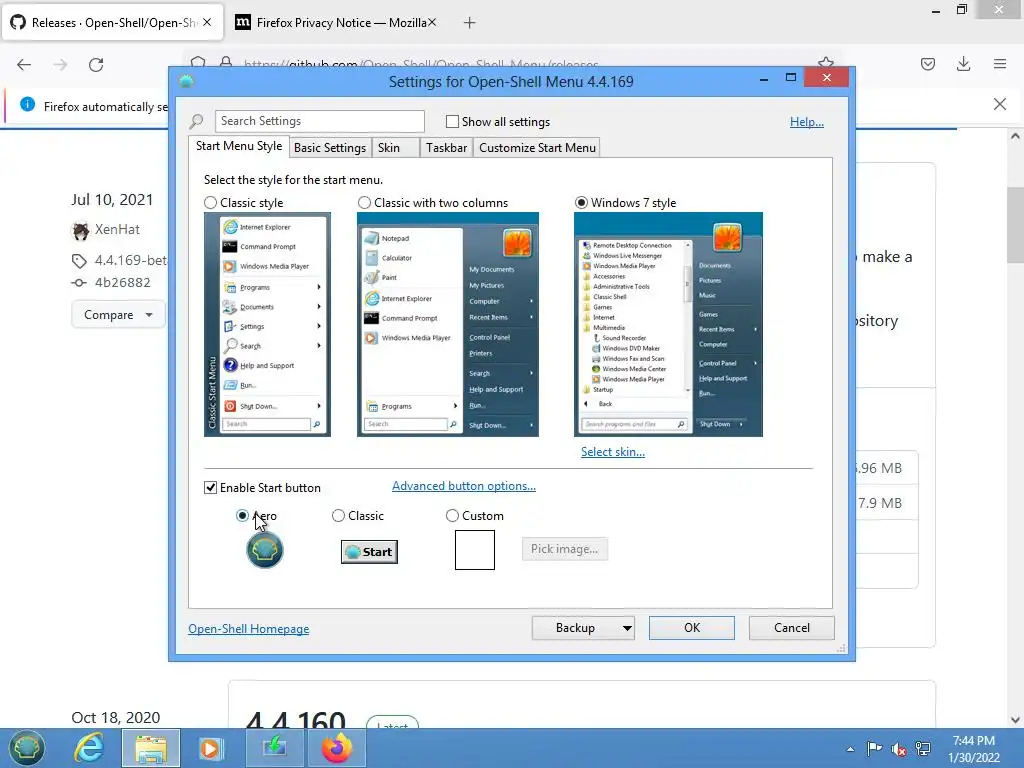
Task: Reload the Firefox page
Action: [96, 64]
